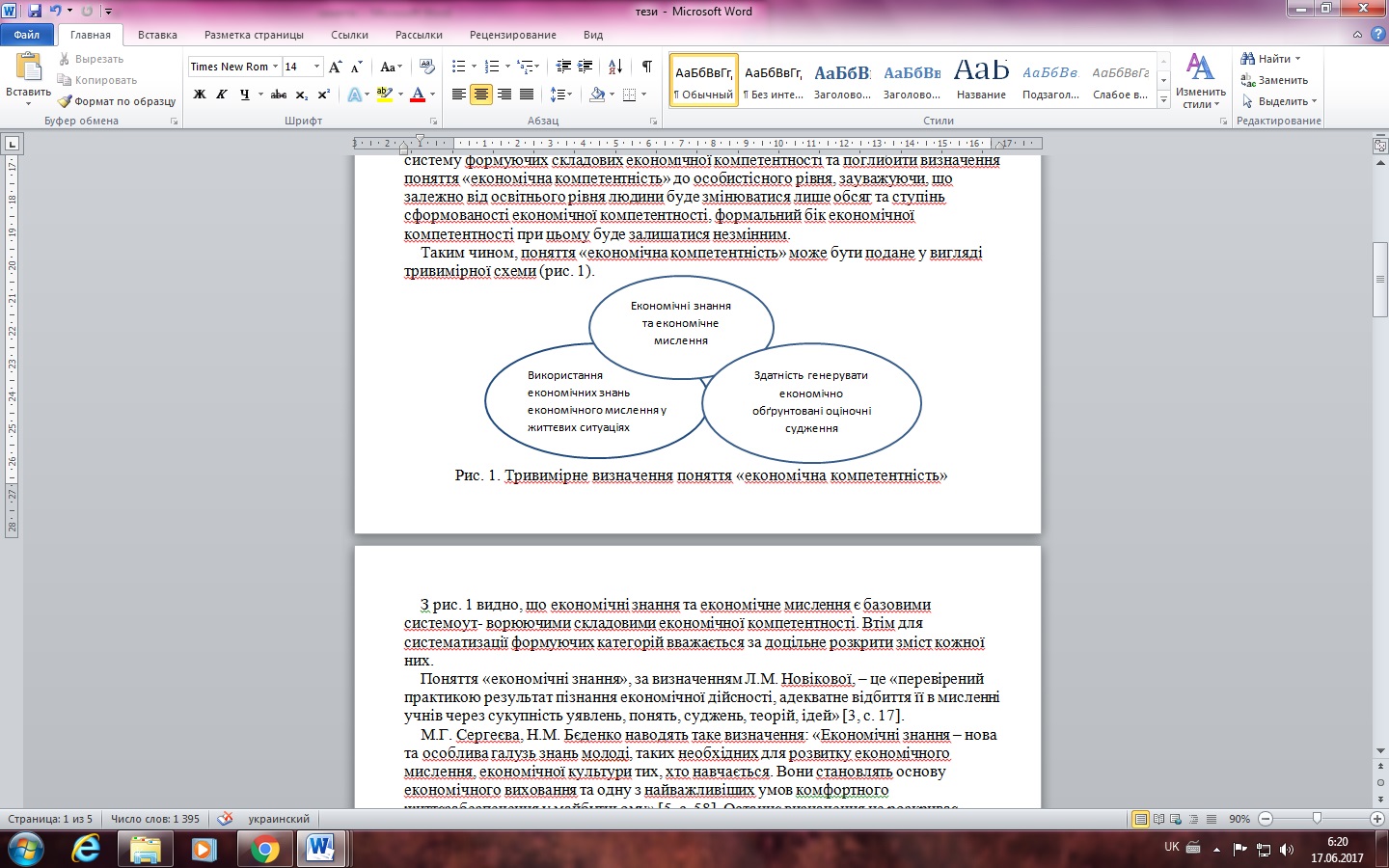1389x868 pixels.
Task: Click the Заменить replace button
Action: click(x=1274, y=80)
